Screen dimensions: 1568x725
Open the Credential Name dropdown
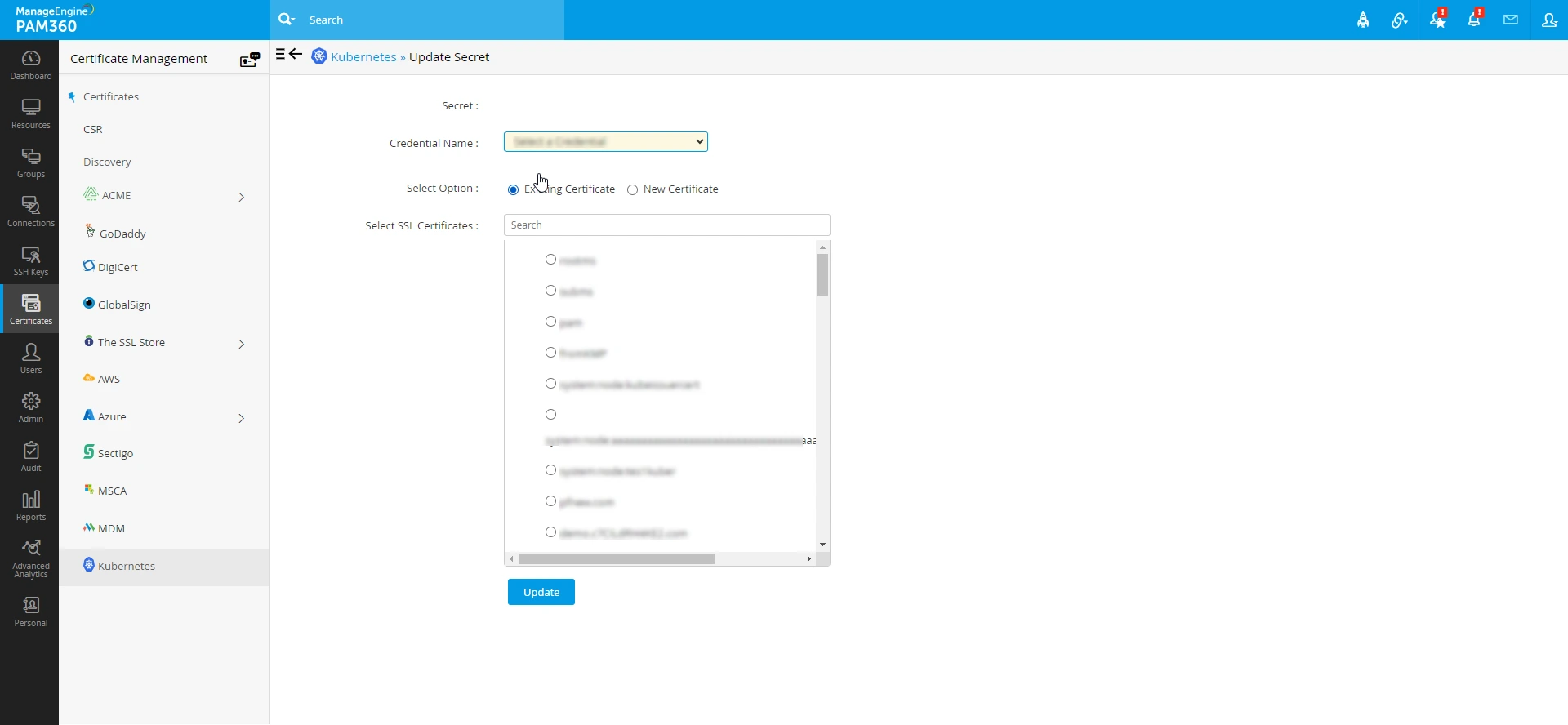(605, 142)
